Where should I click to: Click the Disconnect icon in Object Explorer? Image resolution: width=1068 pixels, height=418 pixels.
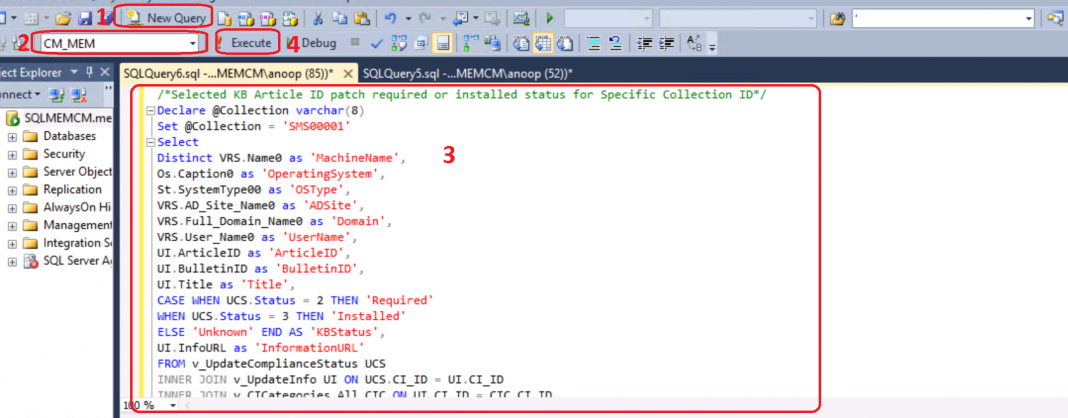coord(79,95)
